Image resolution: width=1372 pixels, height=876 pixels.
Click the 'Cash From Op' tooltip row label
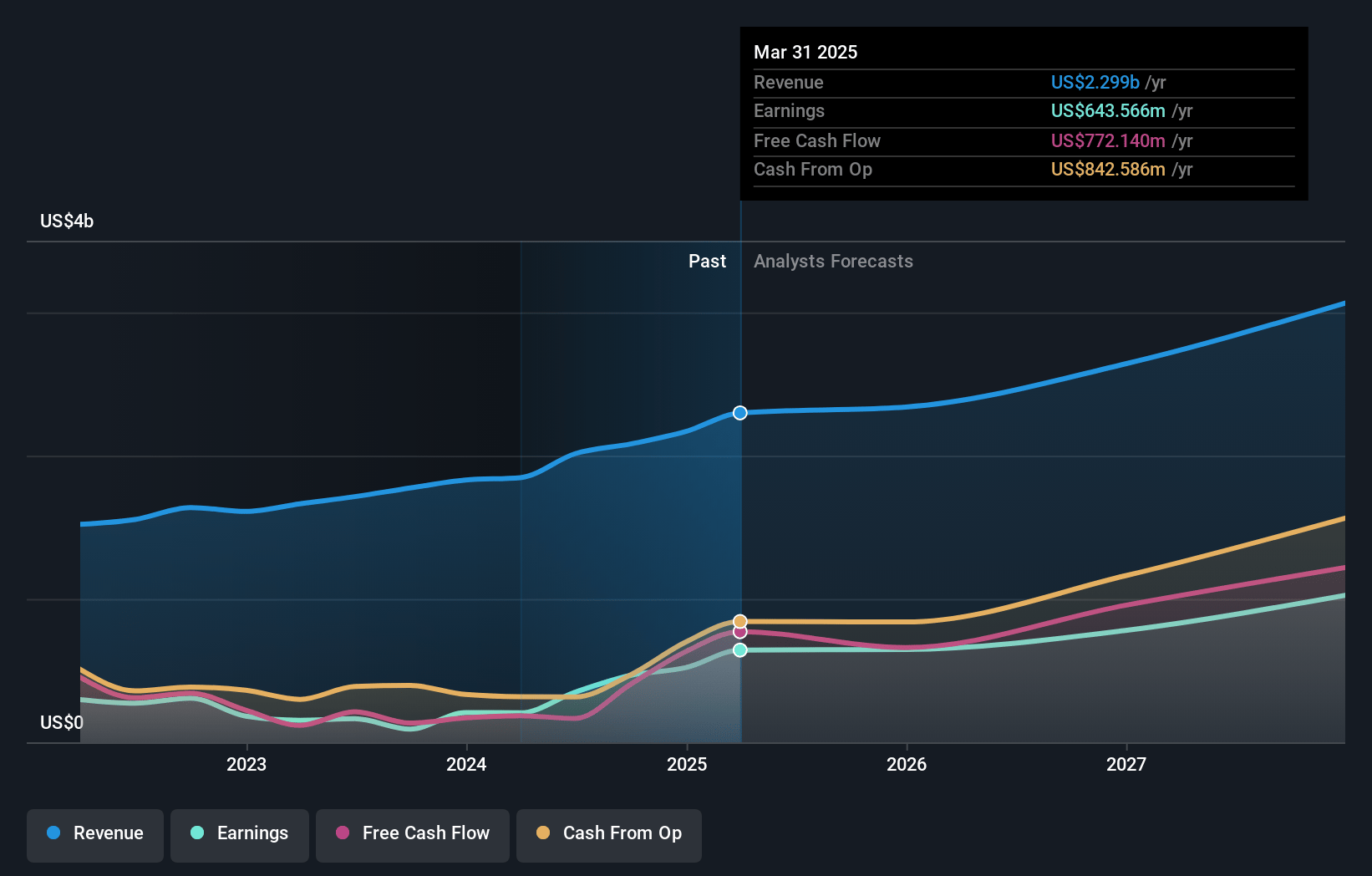pos(813,170)
